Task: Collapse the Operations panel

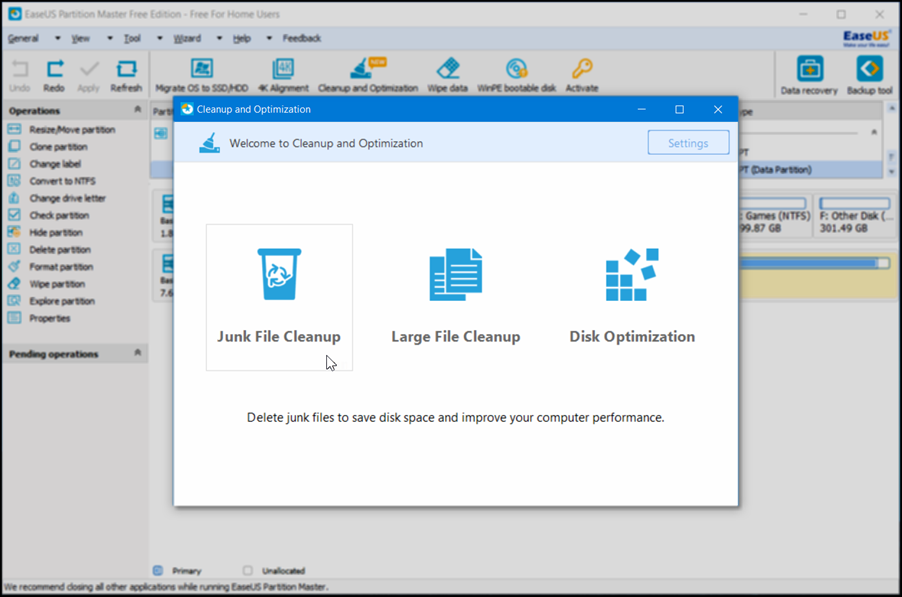Action: coord(137,109)
